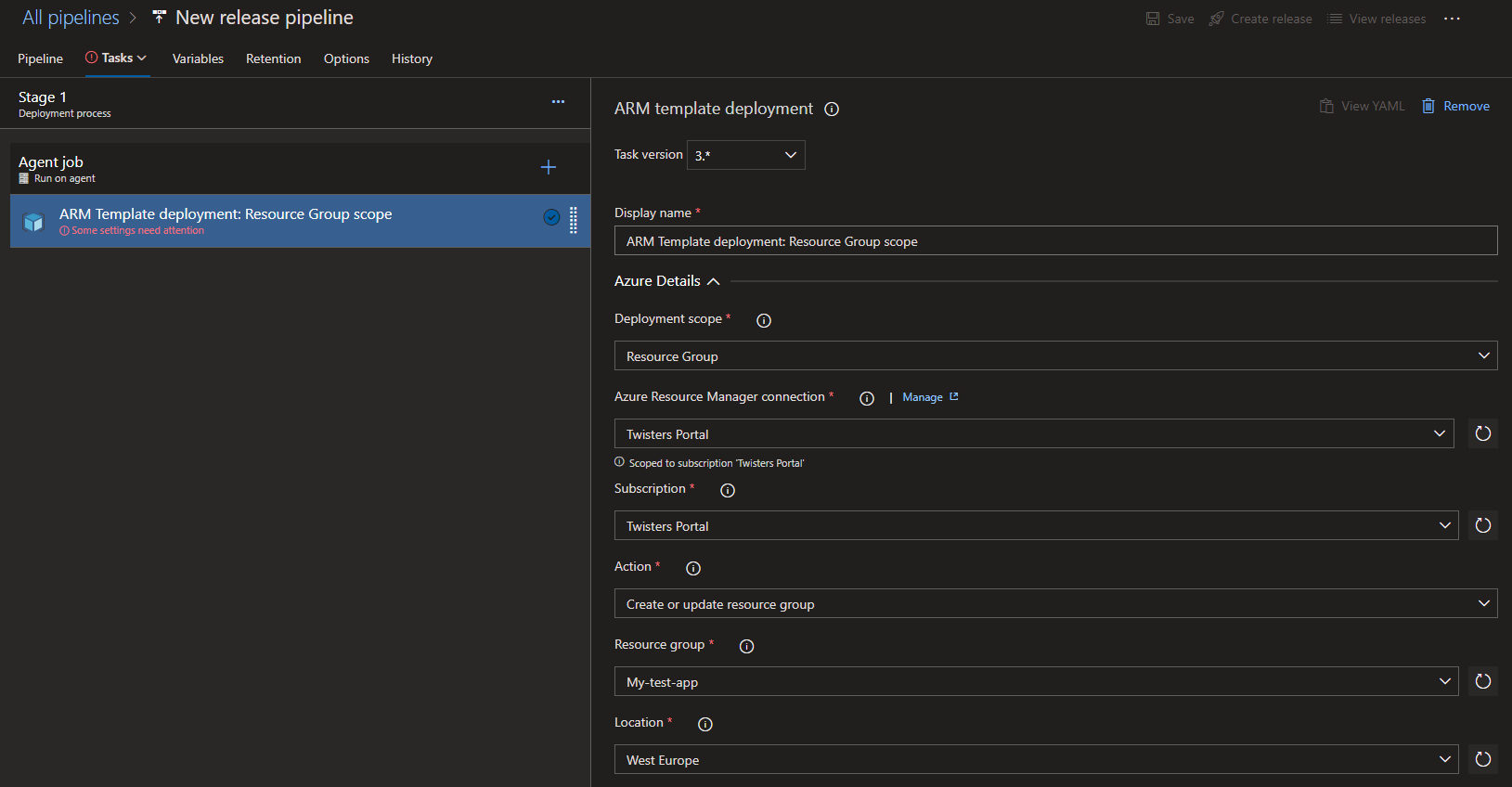Toggle the ARM task checkmark selection

tap(551, 217)
